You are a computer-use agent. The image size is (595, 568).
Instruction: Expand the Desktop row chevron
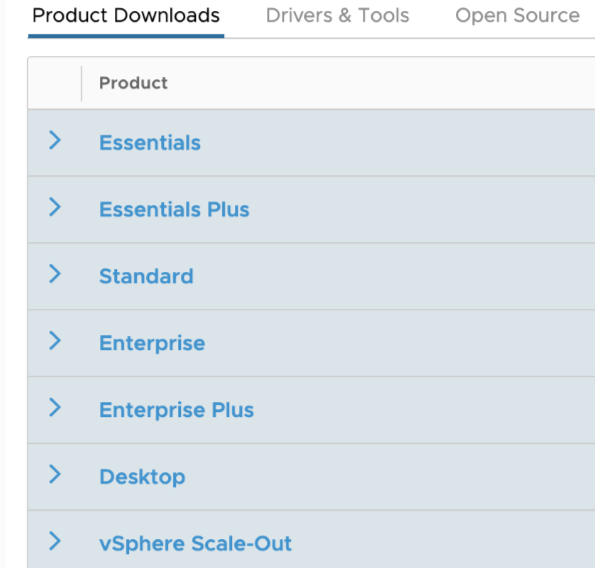tap(55, 474)
